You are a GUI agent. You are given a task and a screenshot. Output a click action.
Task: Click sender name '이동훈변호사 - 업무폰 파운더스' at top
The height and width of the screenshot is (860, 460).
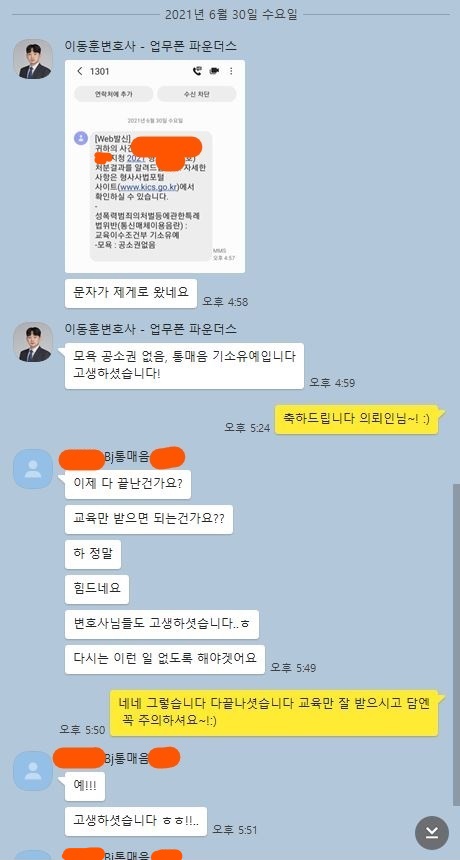point(151,46)
